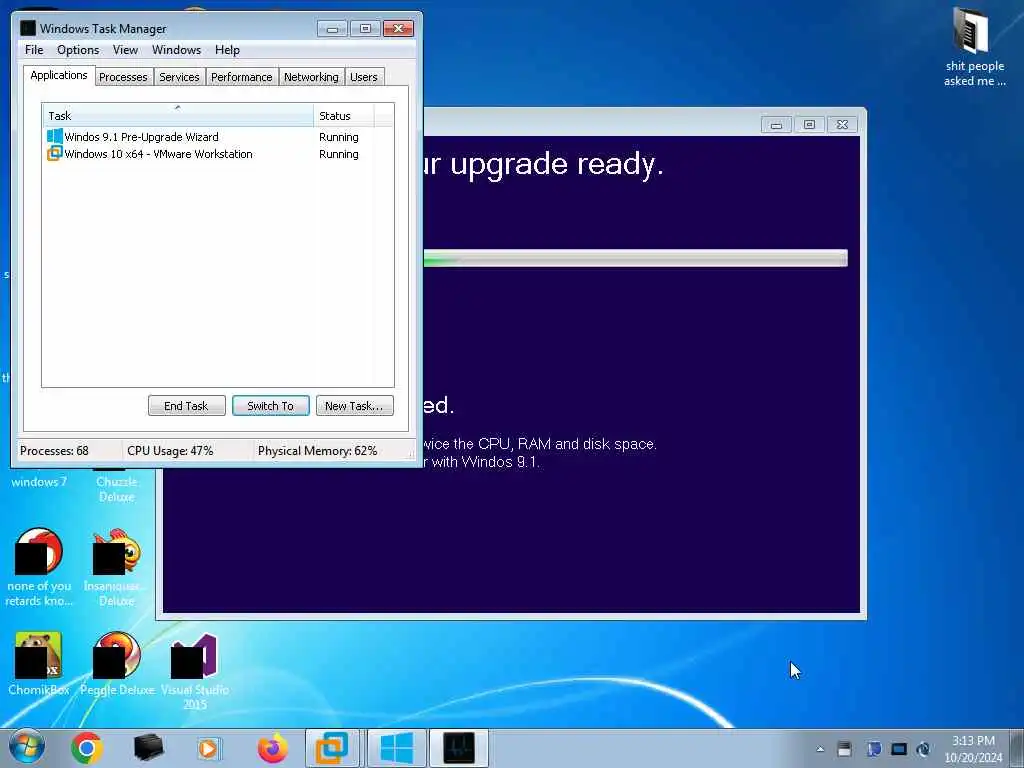This screenshot has height=768, width=1024.
Task: Click the Windows Start orb
Action: pyautogui.click(x=26, y=748)
